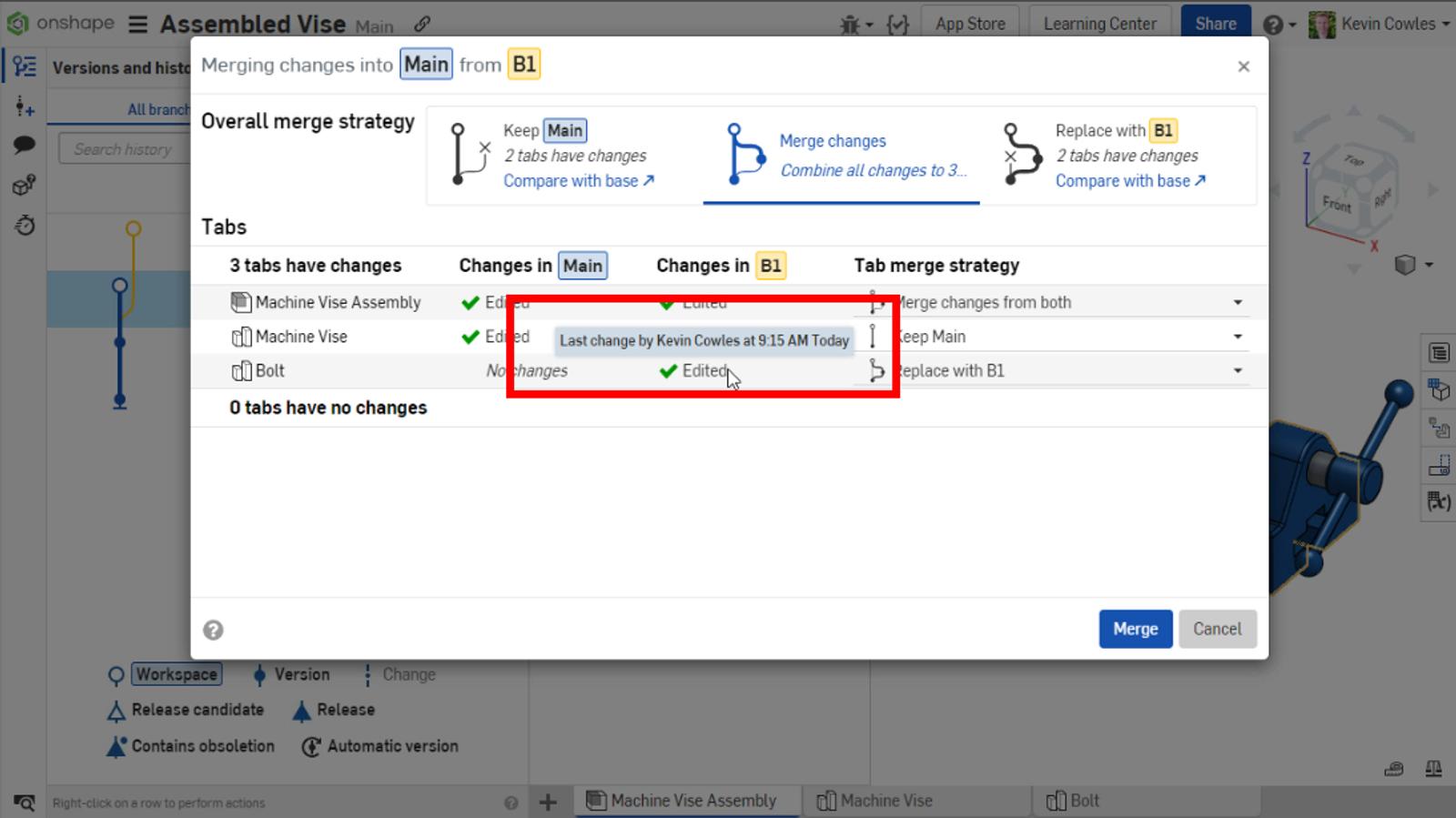
Task: Expand Machine Vise Assembly merge strategy dropdown
Action: pyautogui.click(x=1237, y=302)
